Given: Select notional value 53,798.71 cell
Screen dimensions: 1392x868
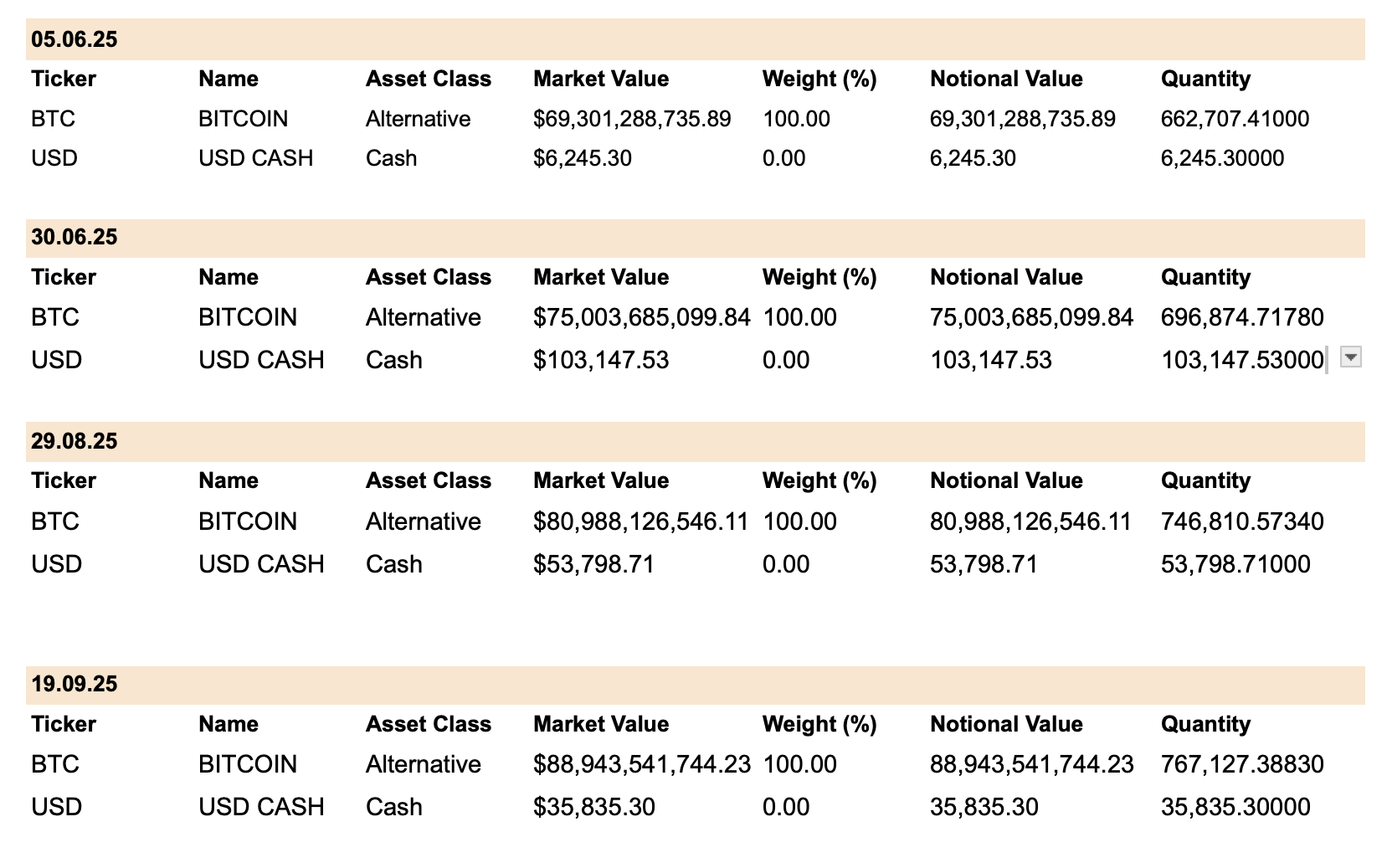Looking at the screenshot, I should pyautogui.click(x=984, y=564).
